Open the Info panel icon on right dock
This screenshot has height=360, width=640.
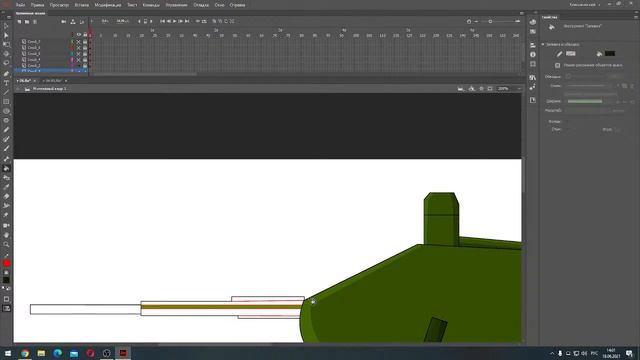(x=533, y=54)
